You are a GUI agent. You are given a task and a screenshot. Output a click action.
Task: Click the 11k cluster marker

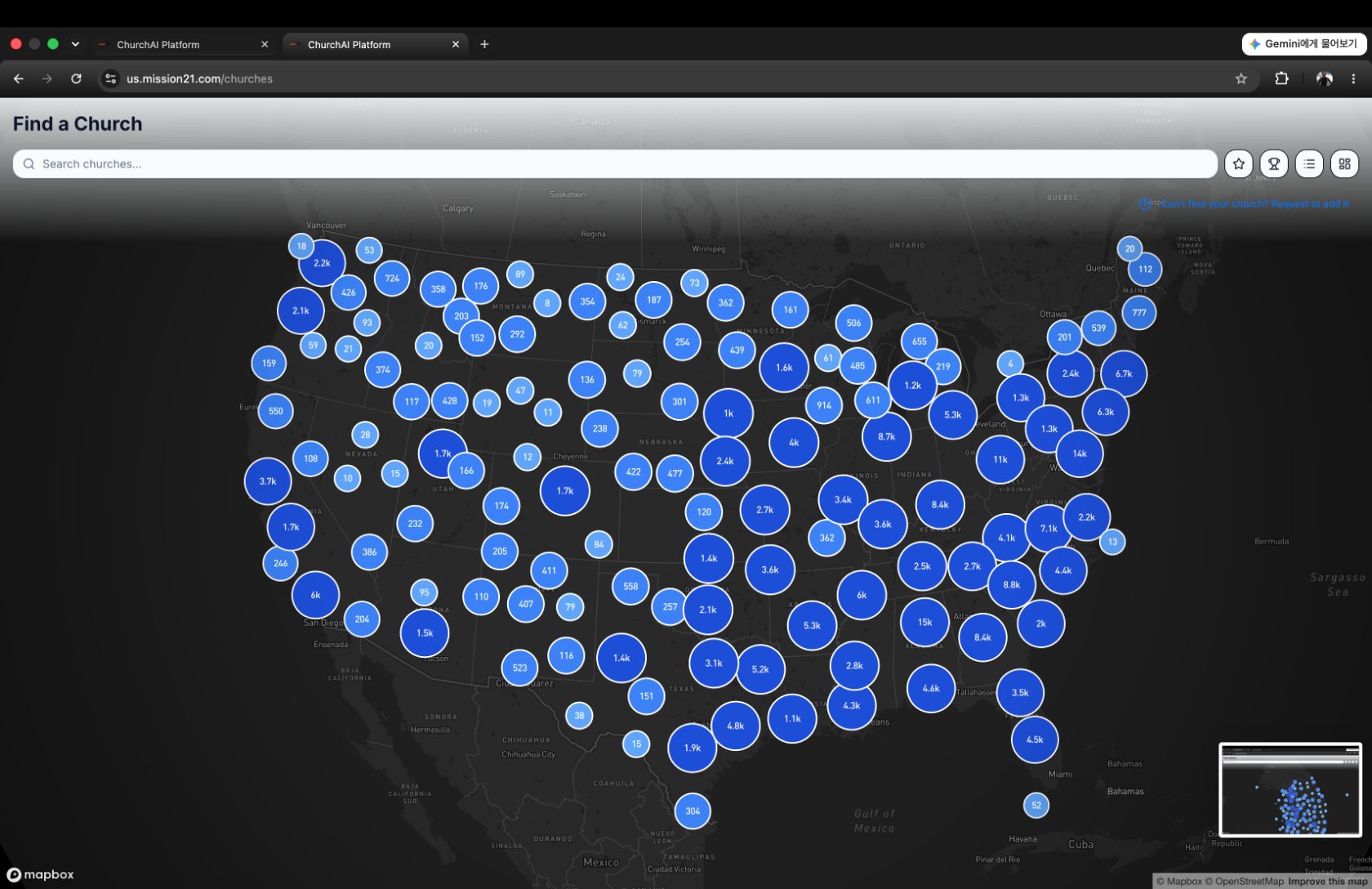pos(1000,459)
